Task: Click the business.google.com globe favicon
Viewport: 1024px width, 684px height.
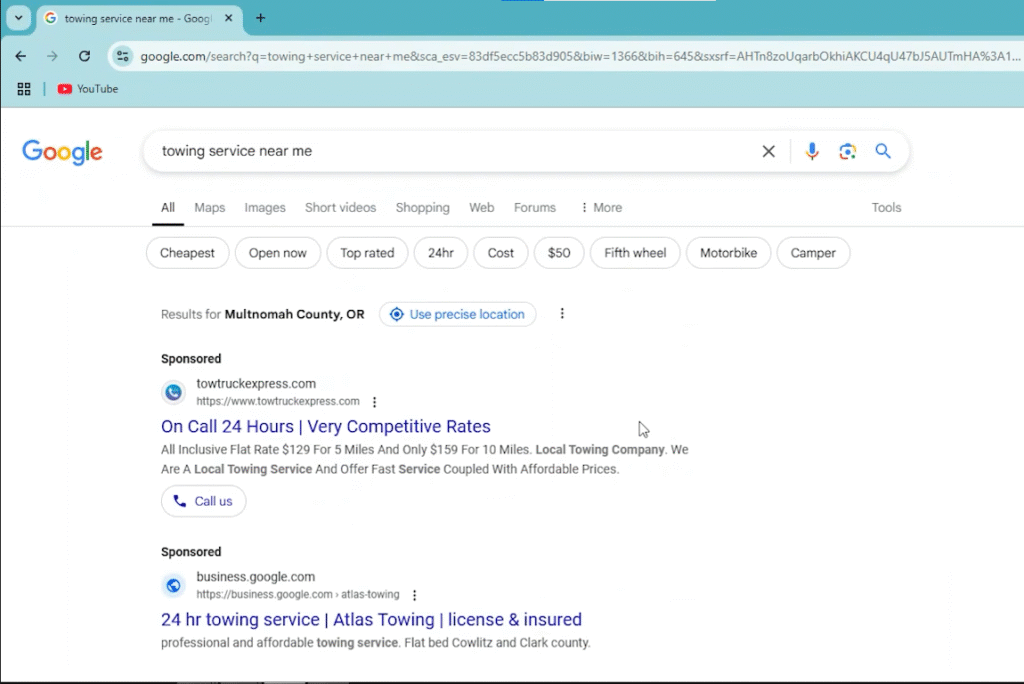Action: (173, 585)
